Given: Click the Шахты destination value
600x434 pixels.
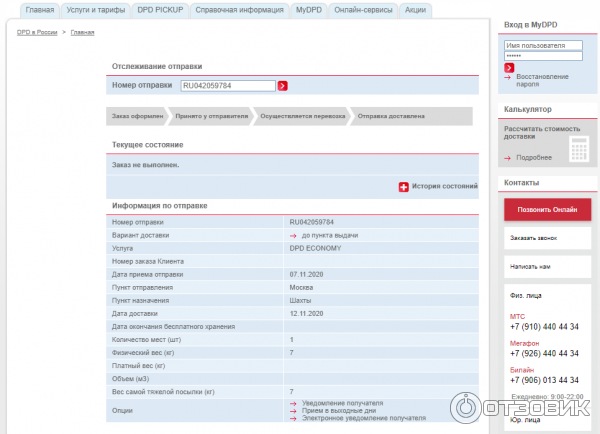Looking at the screenshot, I should (x=300, y=300).
